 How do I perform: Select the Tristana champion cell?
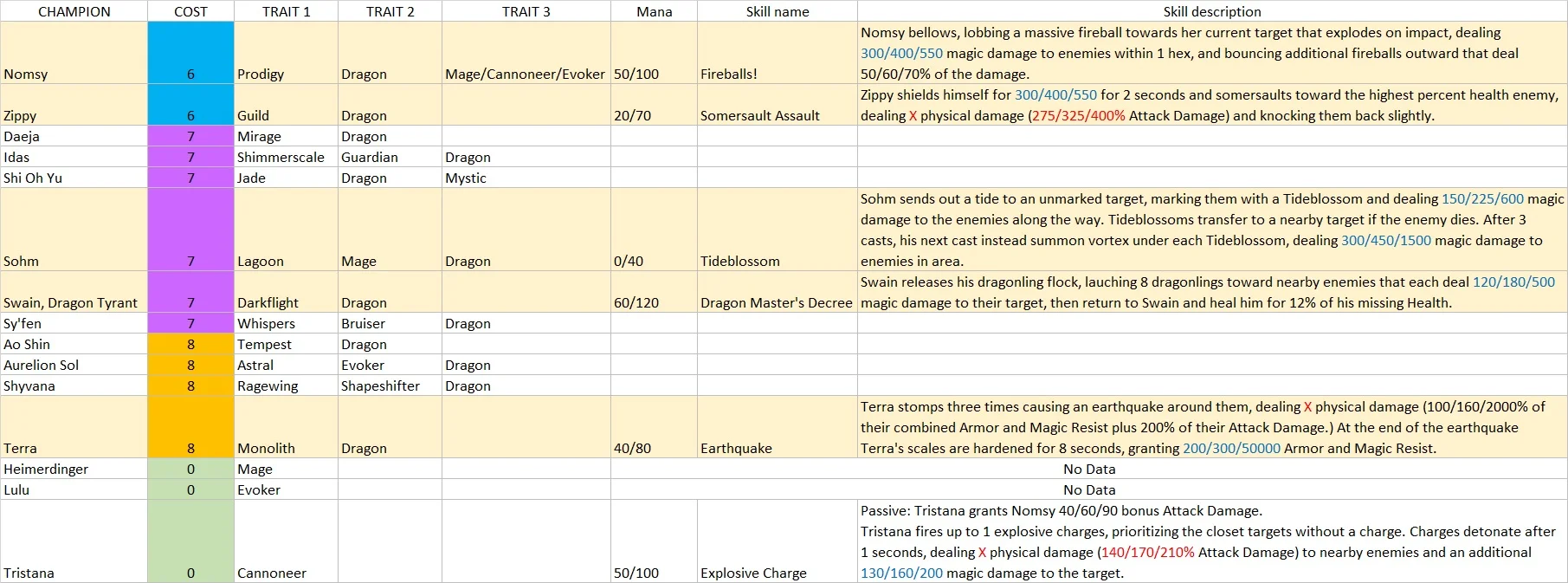point(74,541)
